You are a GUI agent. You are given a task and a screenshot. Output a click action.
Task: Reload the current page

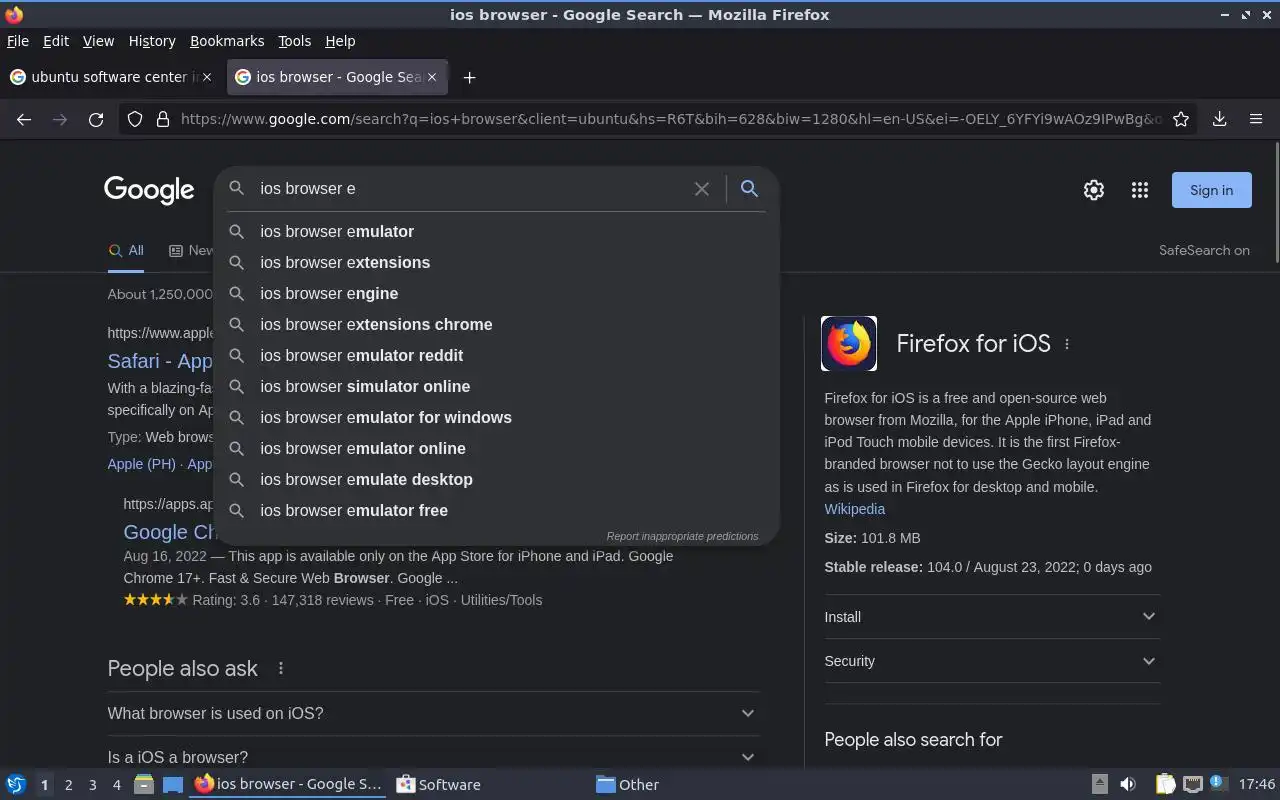click(96, 119)
